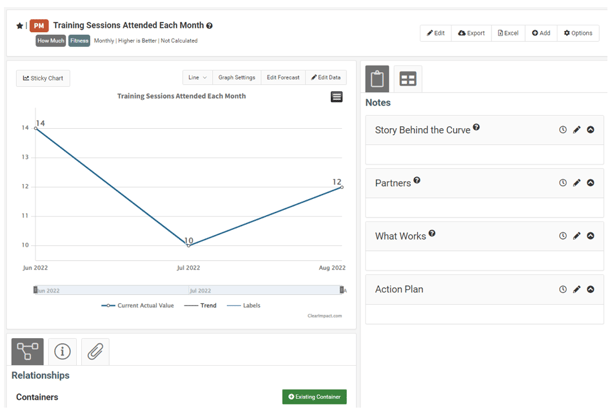Screen dimensions: 610x416
Task: Click the favorite star icon beside title
Action: 19,26
